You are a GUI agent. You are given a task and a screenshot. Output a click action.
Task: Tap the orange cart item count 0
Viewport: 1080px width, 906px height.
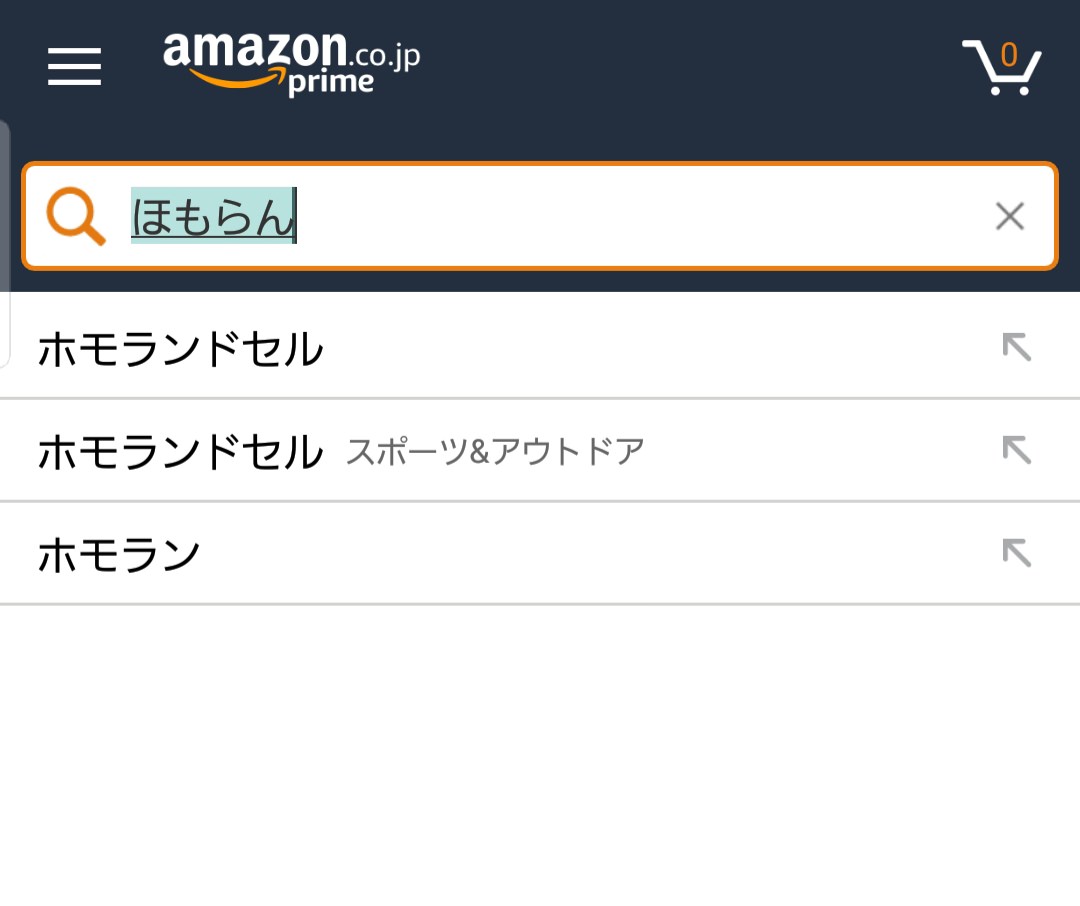[1008, 54]
